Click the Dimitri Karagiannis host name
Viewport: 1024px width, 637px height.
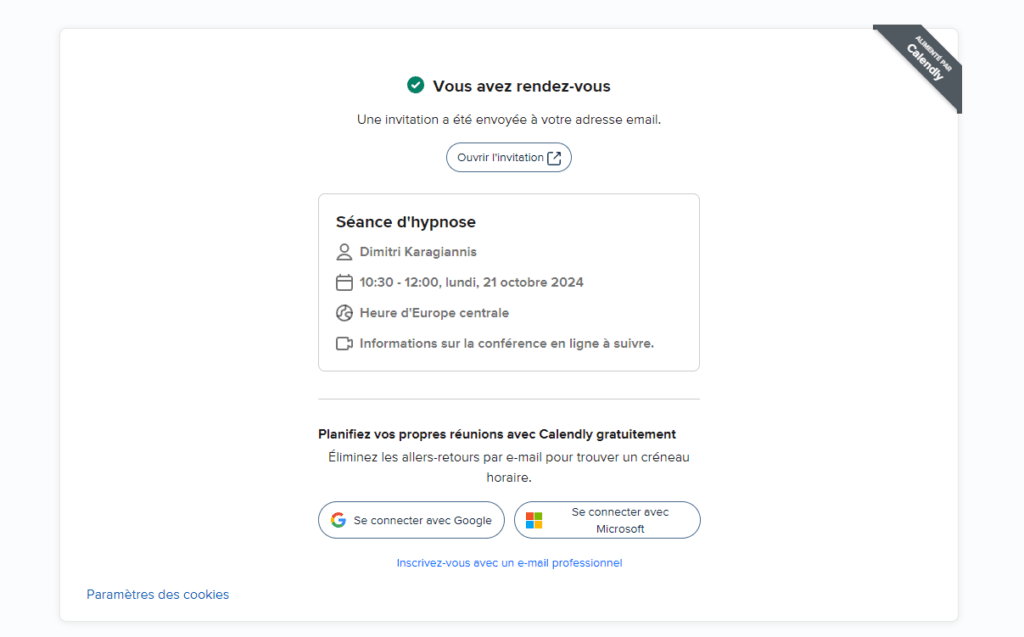click(418, 252)
